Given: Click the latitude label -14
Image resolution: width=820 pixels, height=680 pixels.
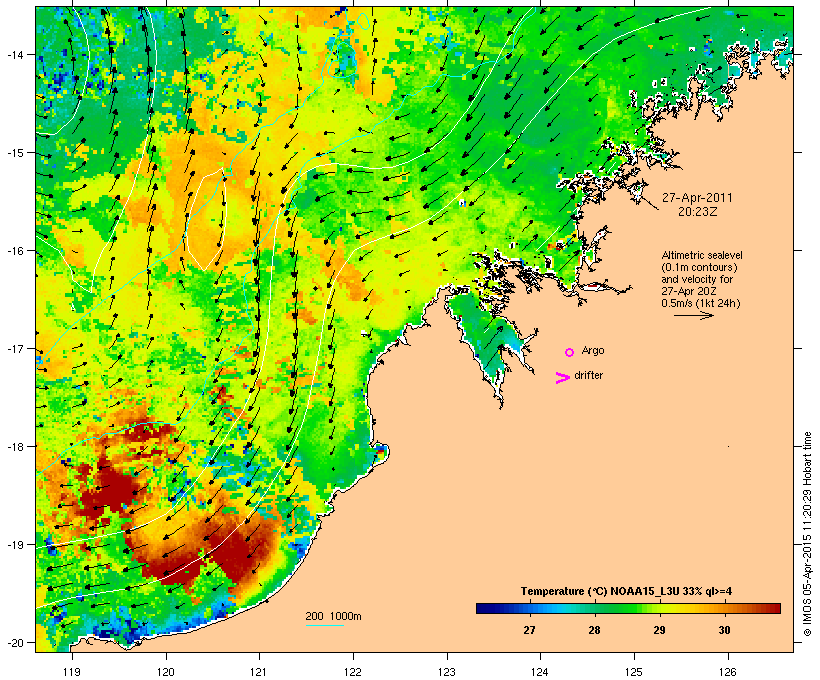Looking at the screenshot, I should pyautogui.click(x=14, y=54).
